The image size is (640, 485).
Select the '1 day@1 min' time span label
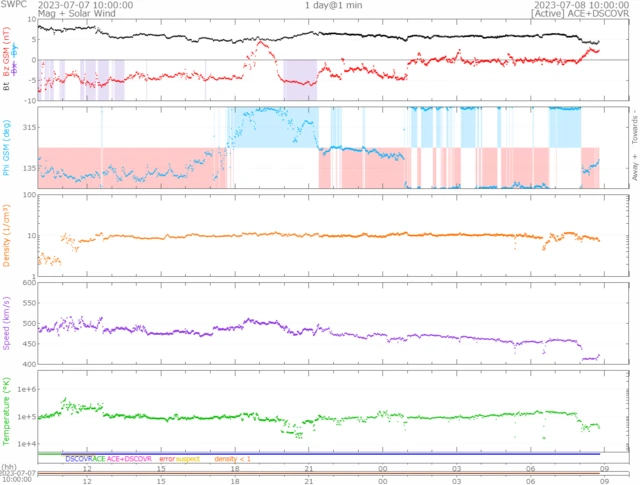coord(333,5)
